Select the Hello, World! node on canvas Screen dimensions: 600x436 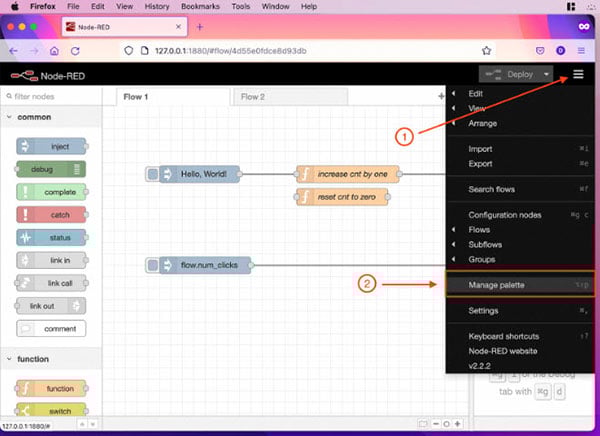click(x=200, y=174)
